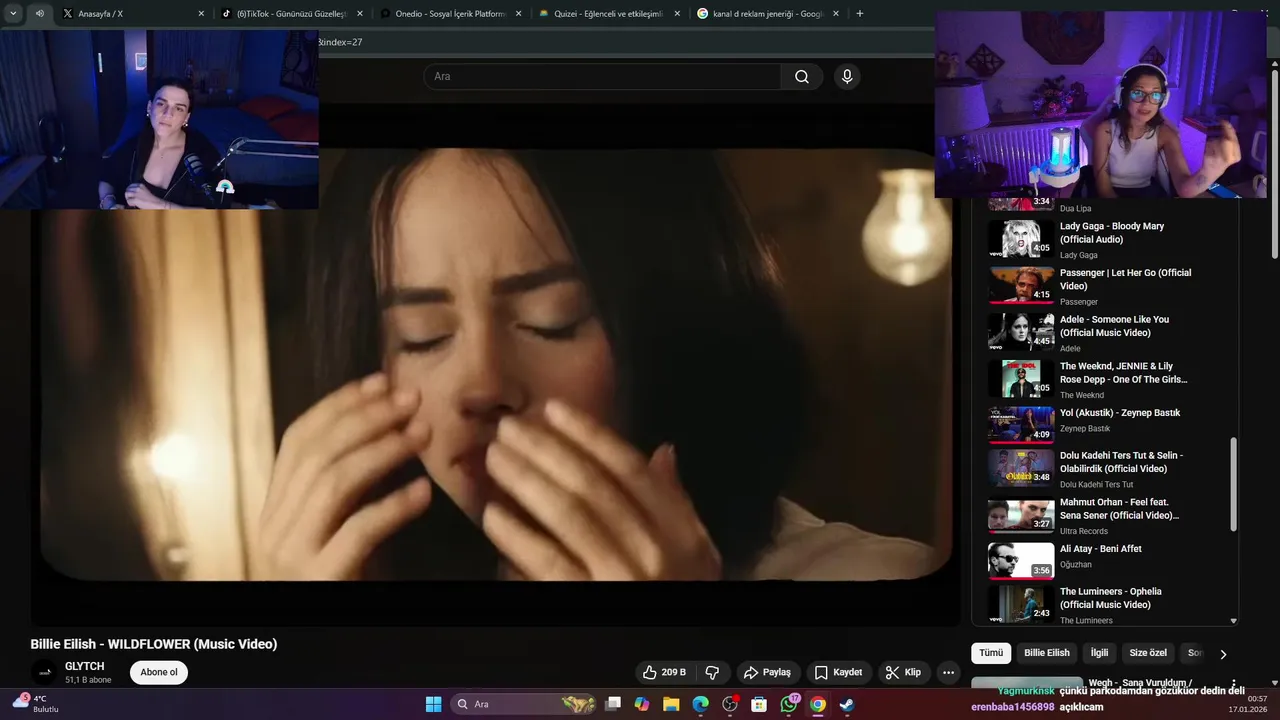Viewport: 1280px width, 720px height.
Task: Click the tab audio speaker icon
Action: tap(39, 14)
